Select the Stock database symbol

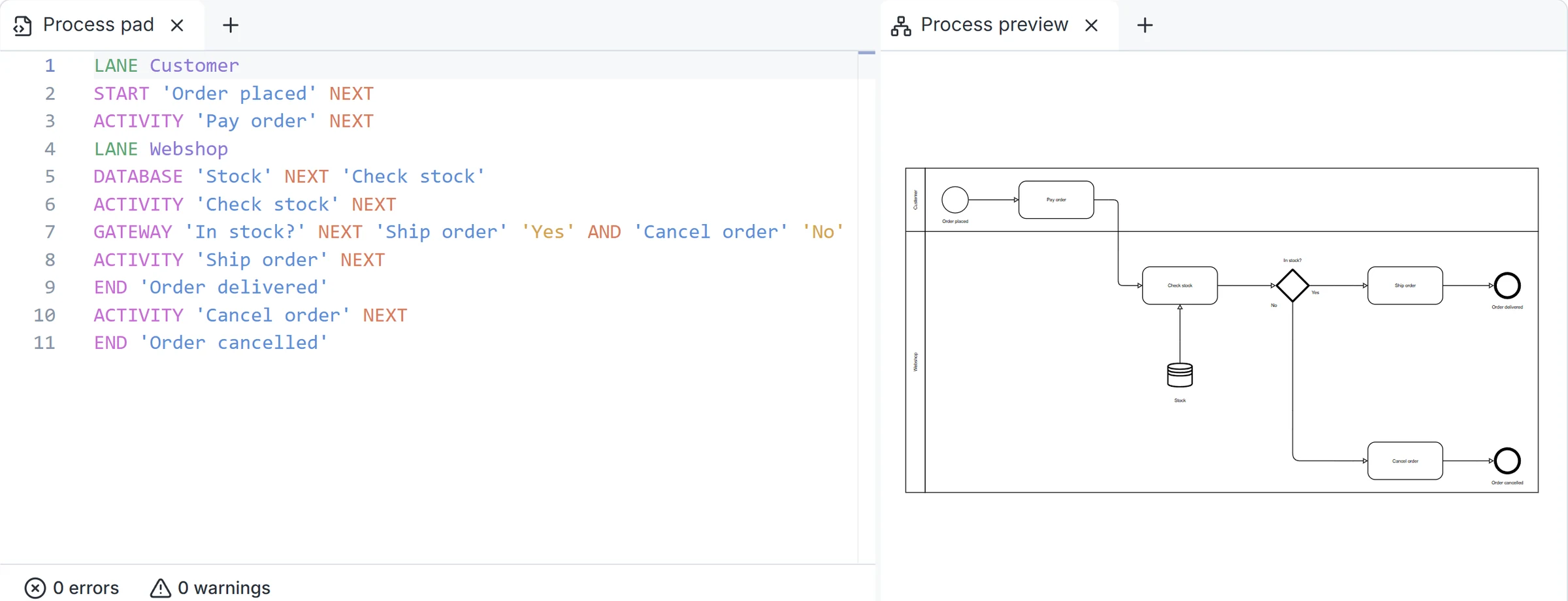tap(1180, 375)
